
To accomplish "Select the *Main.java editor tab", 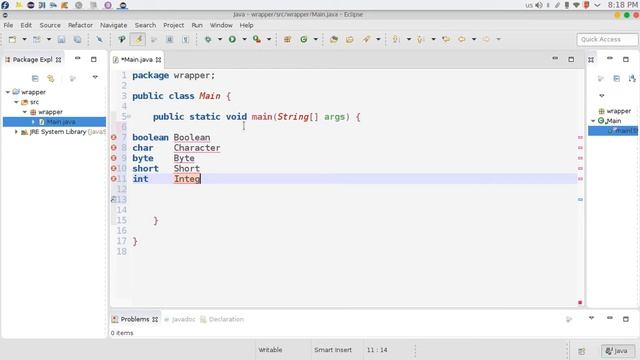I will click(x=137, y=60).
